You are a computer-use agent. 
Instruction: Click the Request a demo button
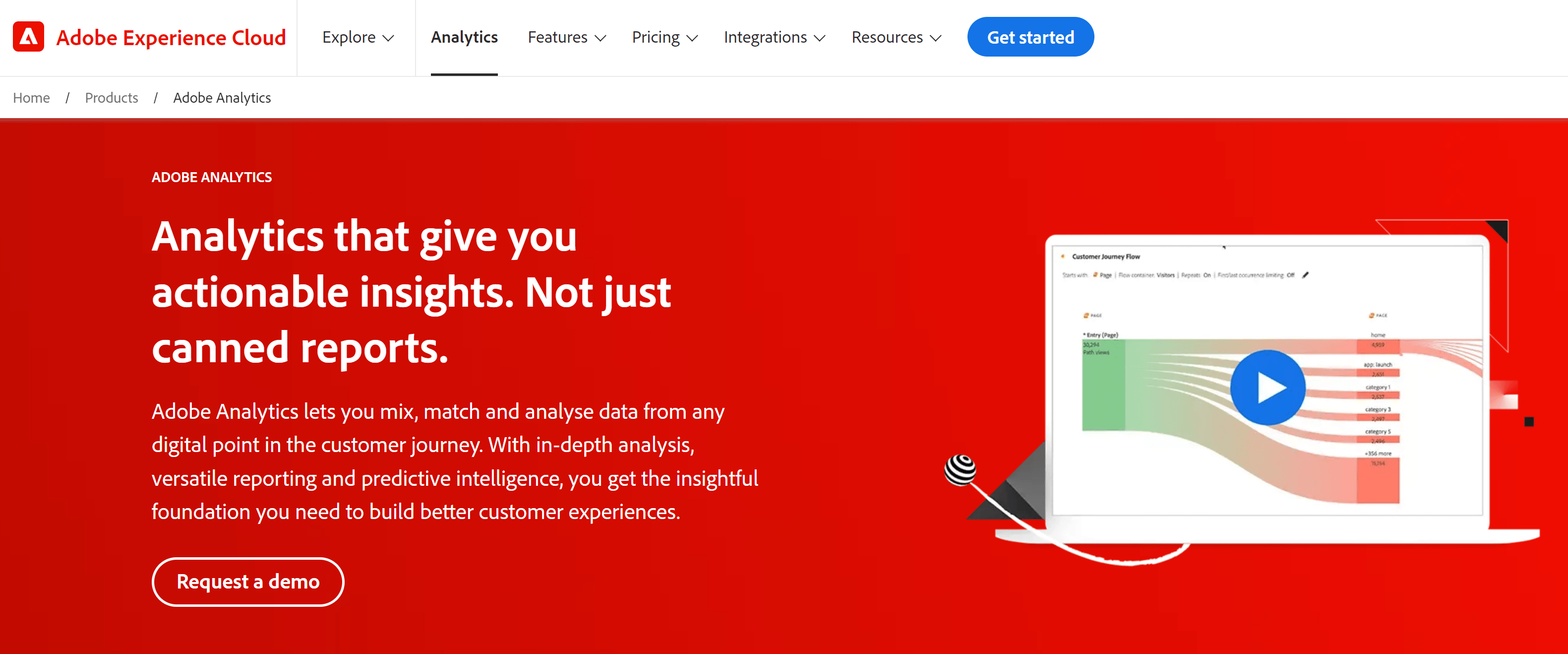(248, 582)
